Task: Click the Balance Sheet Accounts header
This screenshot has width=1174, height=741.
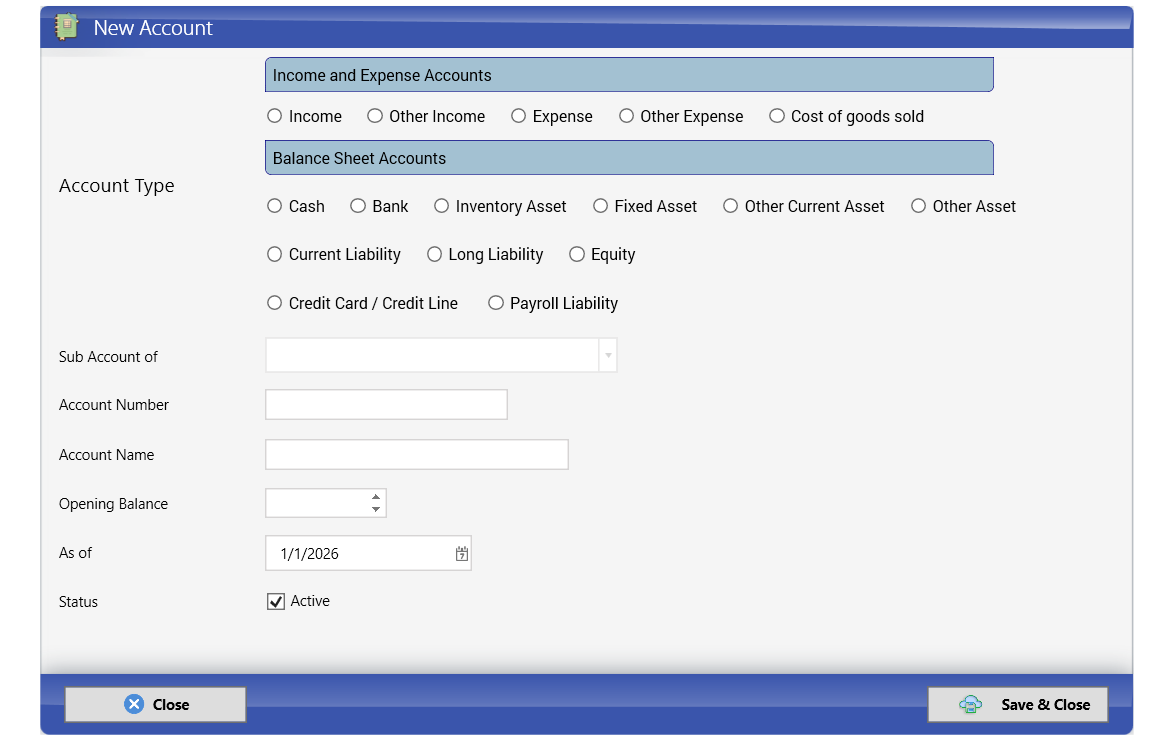Action: [629, 158]
